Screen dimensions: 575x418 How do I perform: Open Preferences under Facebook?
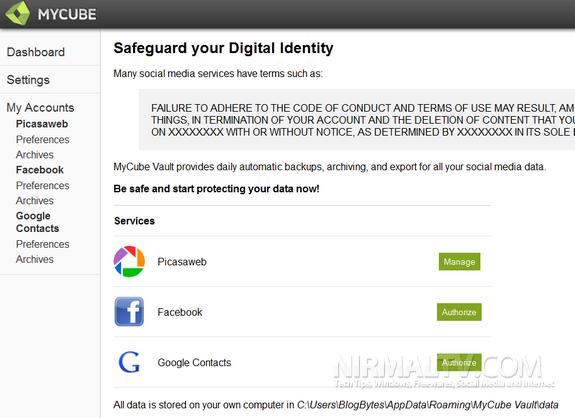tap(43, 186)
